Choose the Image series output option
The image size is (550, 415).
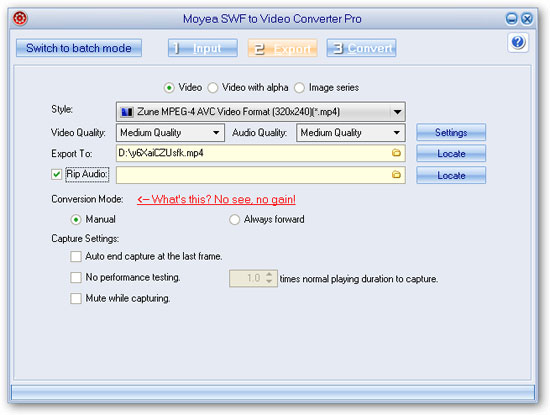[299, 88]
